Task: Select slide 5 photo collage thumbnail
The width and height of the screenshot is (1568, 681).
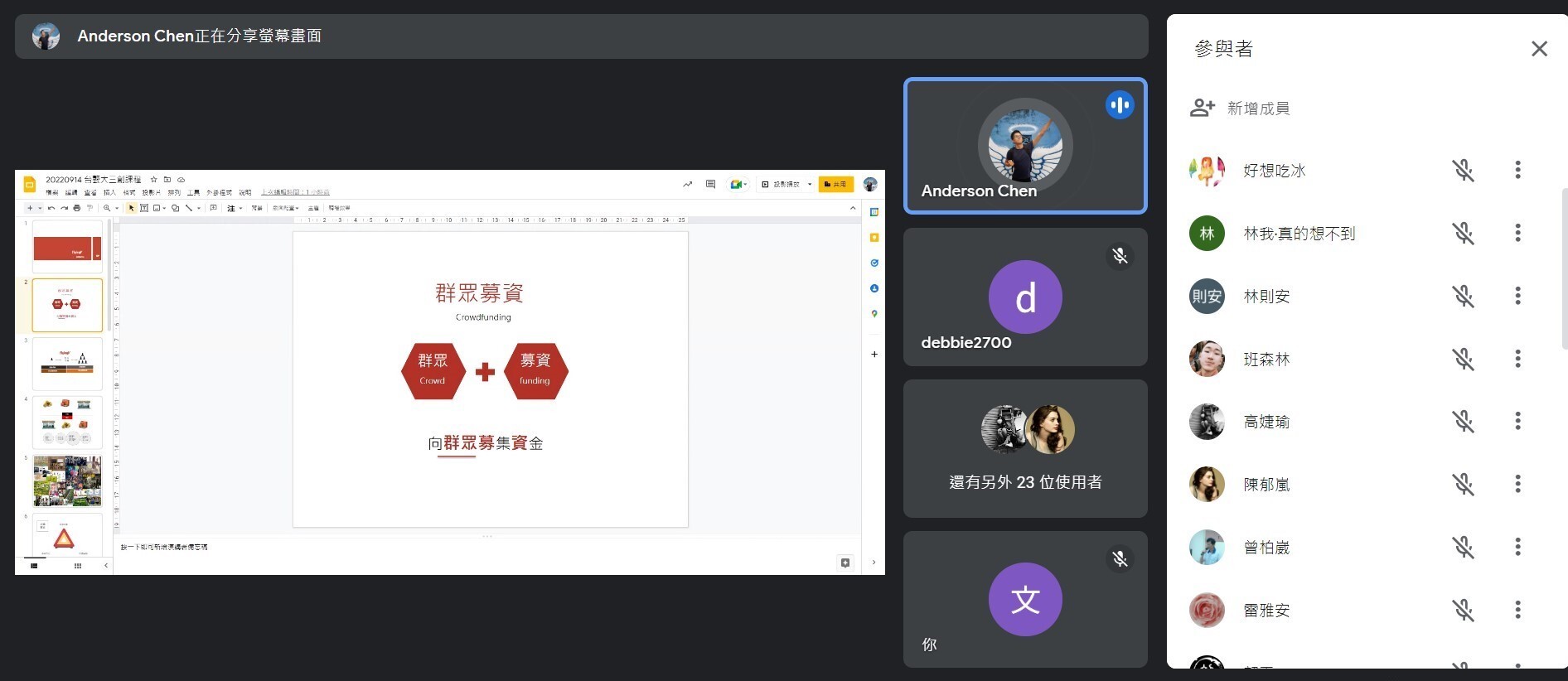Action: tap(67, 481)
